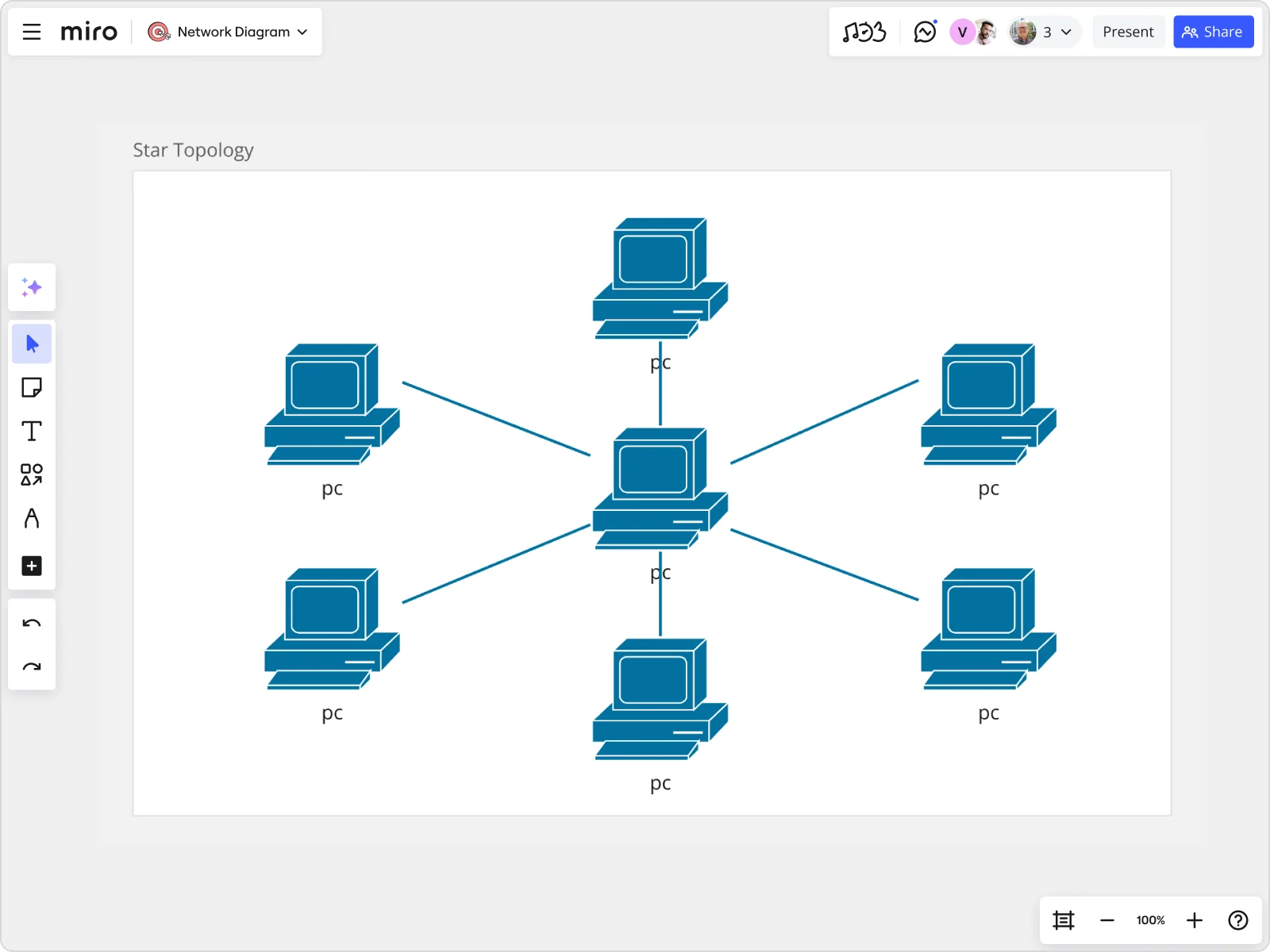Select the connector line from upper-left PC
The height and width of the screenshot is (952, 1270).
[496, 419]
